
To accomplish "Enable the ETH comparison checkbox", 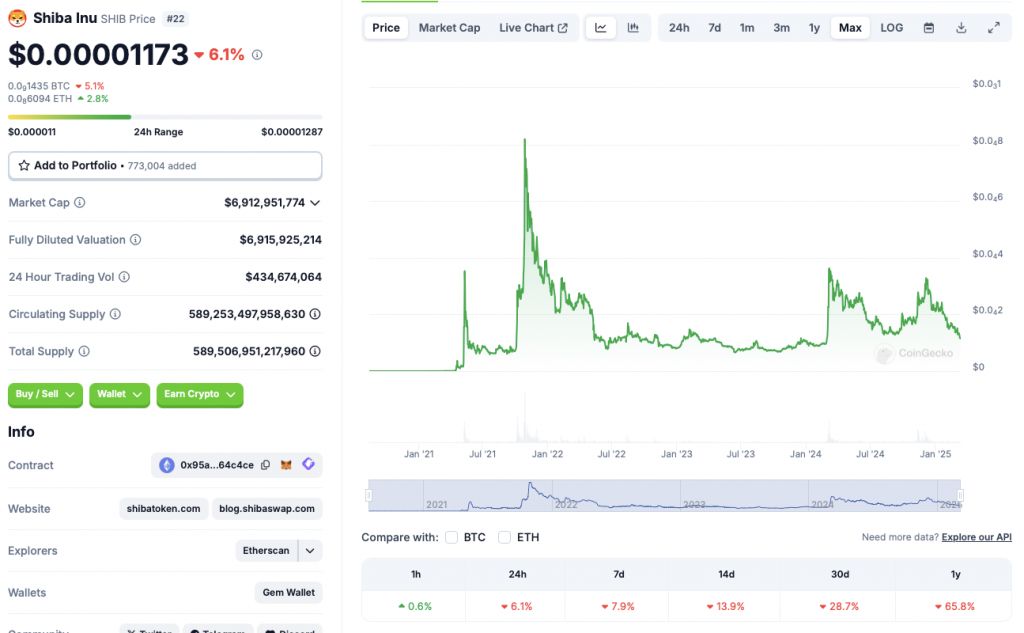I will (505, 537).
